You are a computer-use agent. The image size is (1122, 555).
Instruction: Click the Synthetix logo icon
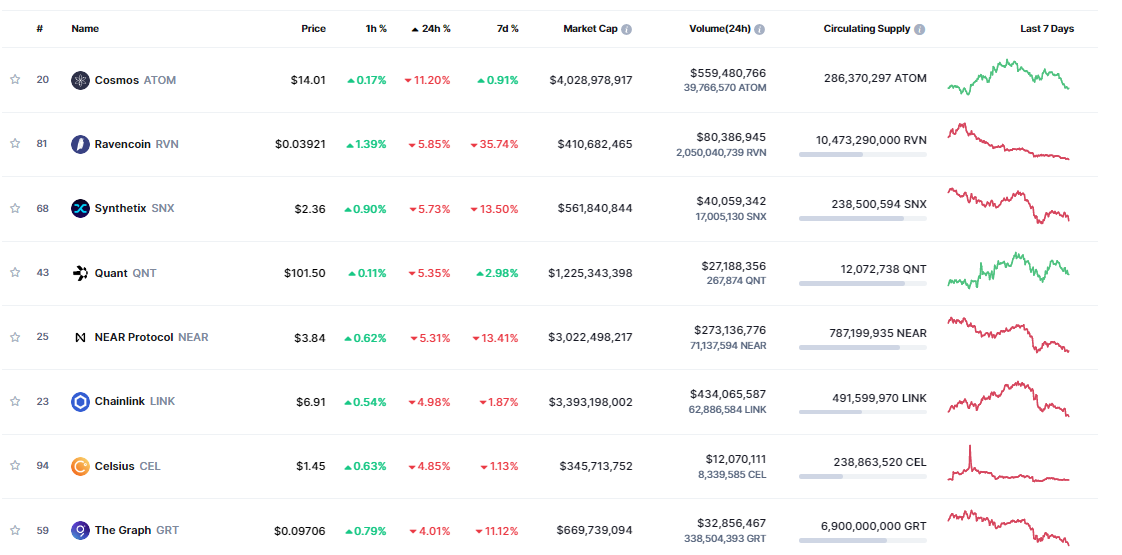[x=80, y=209]
